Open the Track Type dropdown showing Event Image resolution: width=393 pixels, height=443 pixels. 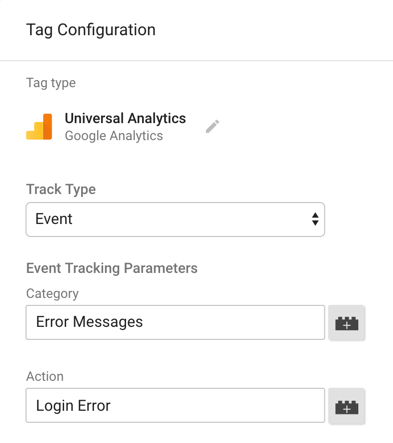point(175,219)
